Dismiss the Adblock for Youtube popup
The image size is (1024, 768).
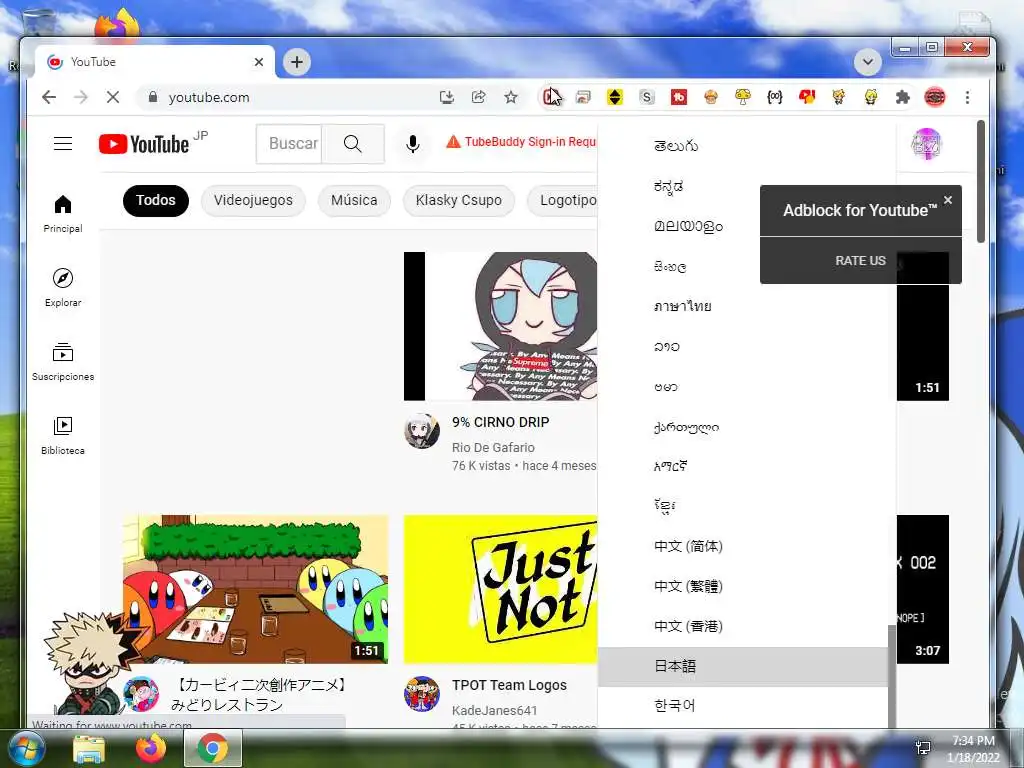tap(948, 200)
